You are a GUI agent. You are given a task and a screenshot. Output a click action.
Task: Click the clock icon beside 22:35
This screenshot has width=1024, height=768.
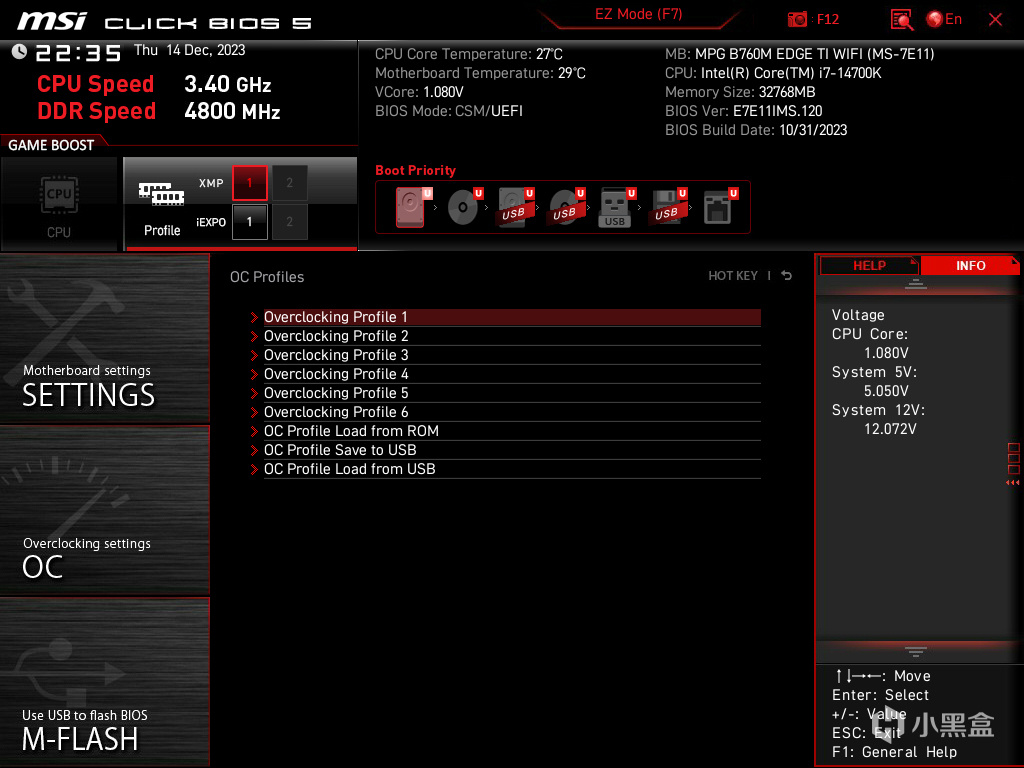point(19,52)
